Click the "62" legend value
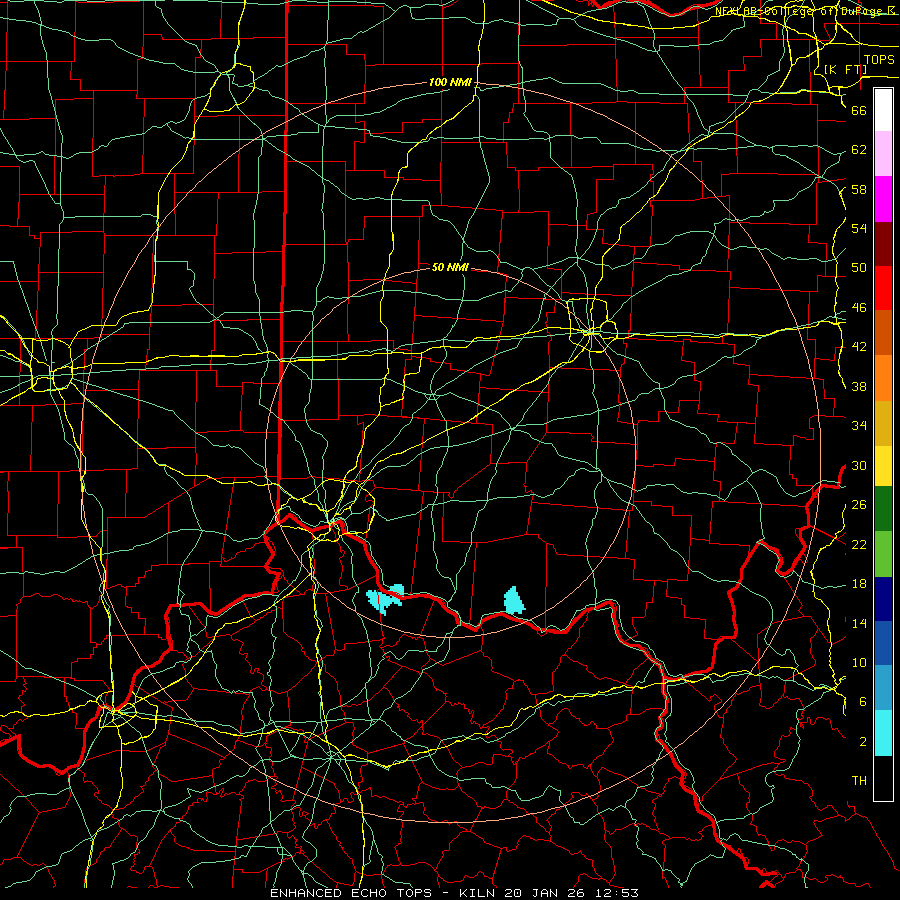 pyautogui.click(x=859, y=150)
